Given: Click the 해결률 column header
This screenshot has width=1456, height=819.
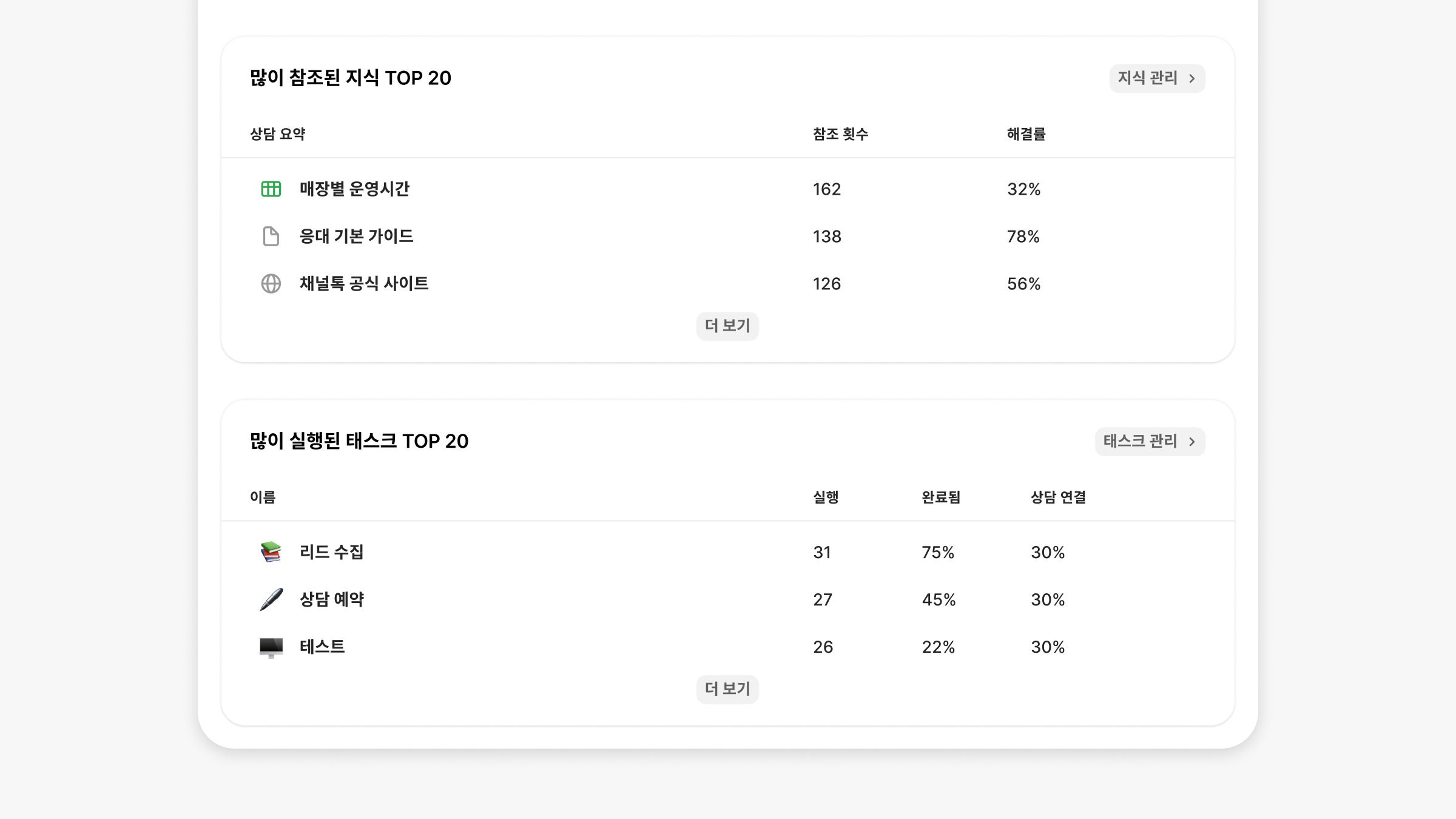Looking at the screenshot, I should [1026, 134].
